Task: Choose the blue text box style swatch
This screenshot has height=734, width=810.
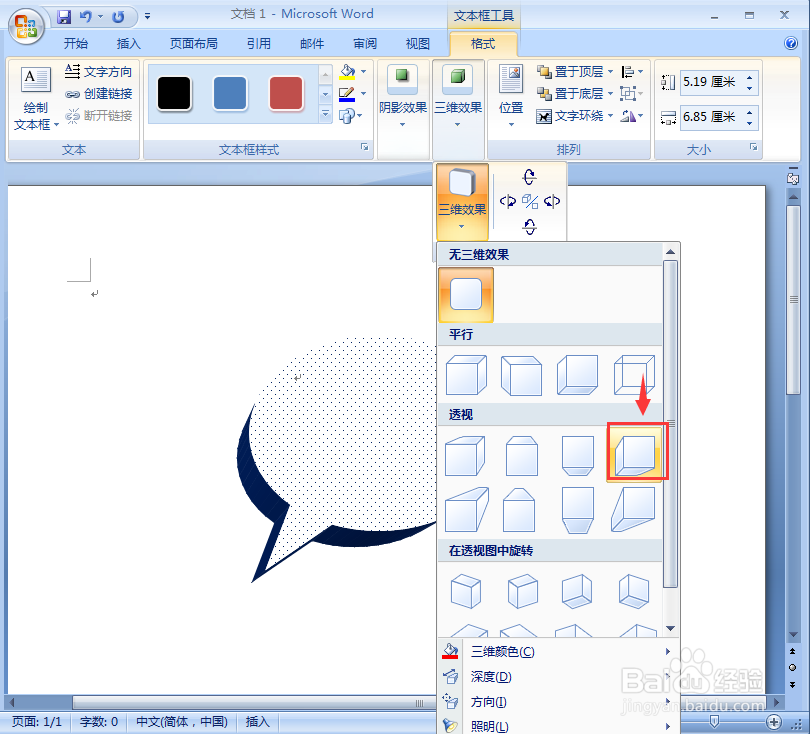Action: click(230, 93)
